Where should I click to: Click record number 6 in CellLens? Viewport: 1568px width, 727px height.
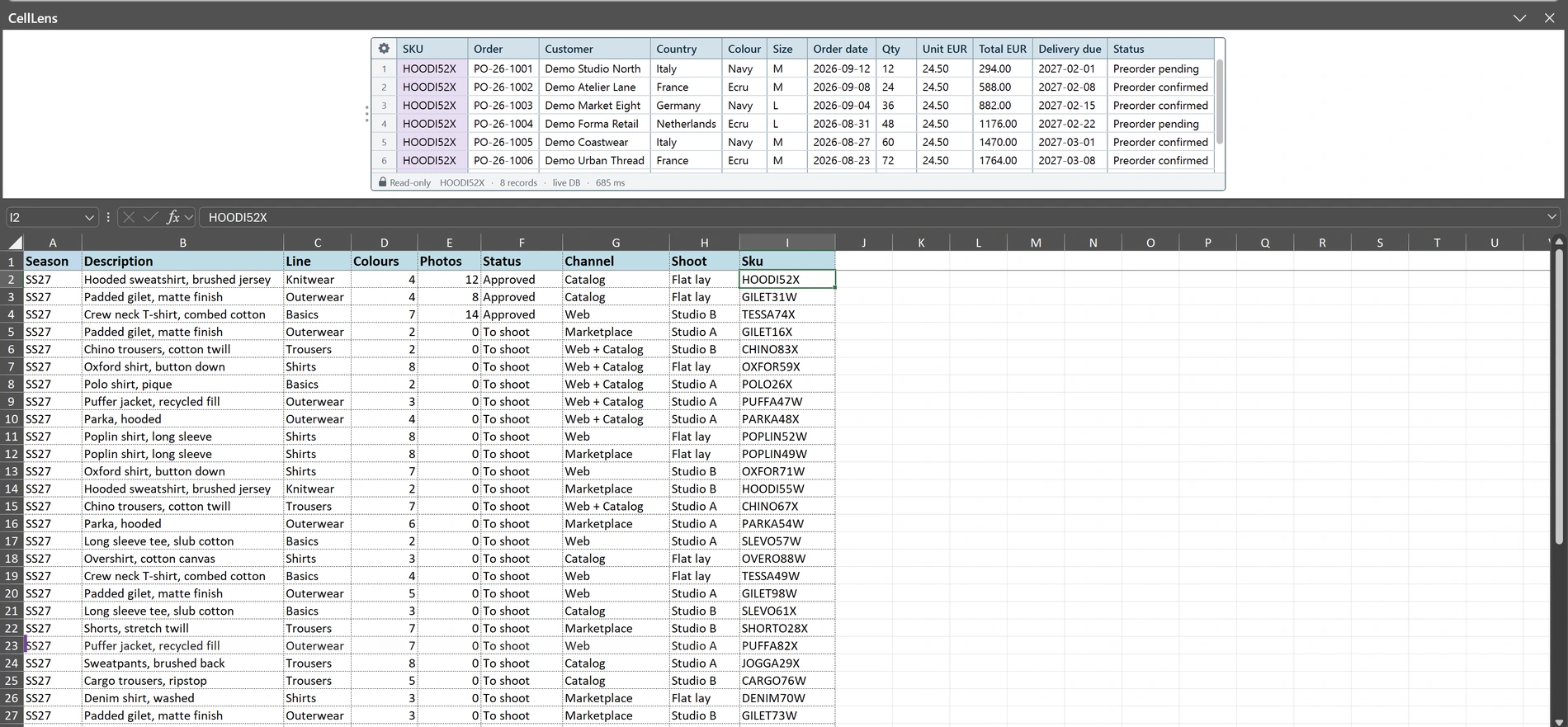pyautogui.click(x=384, y=161)
